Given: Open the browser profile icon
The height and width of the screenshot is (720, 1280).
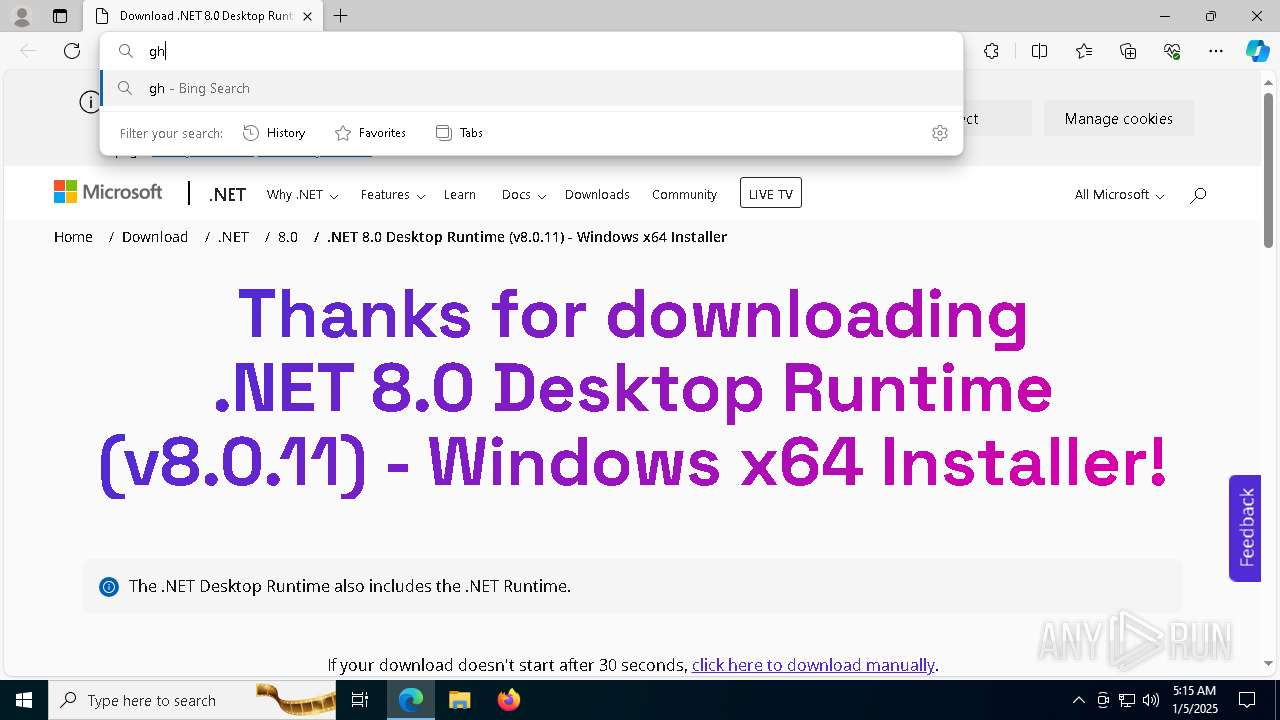Looking at the screenshot, I should click(21, 16).
